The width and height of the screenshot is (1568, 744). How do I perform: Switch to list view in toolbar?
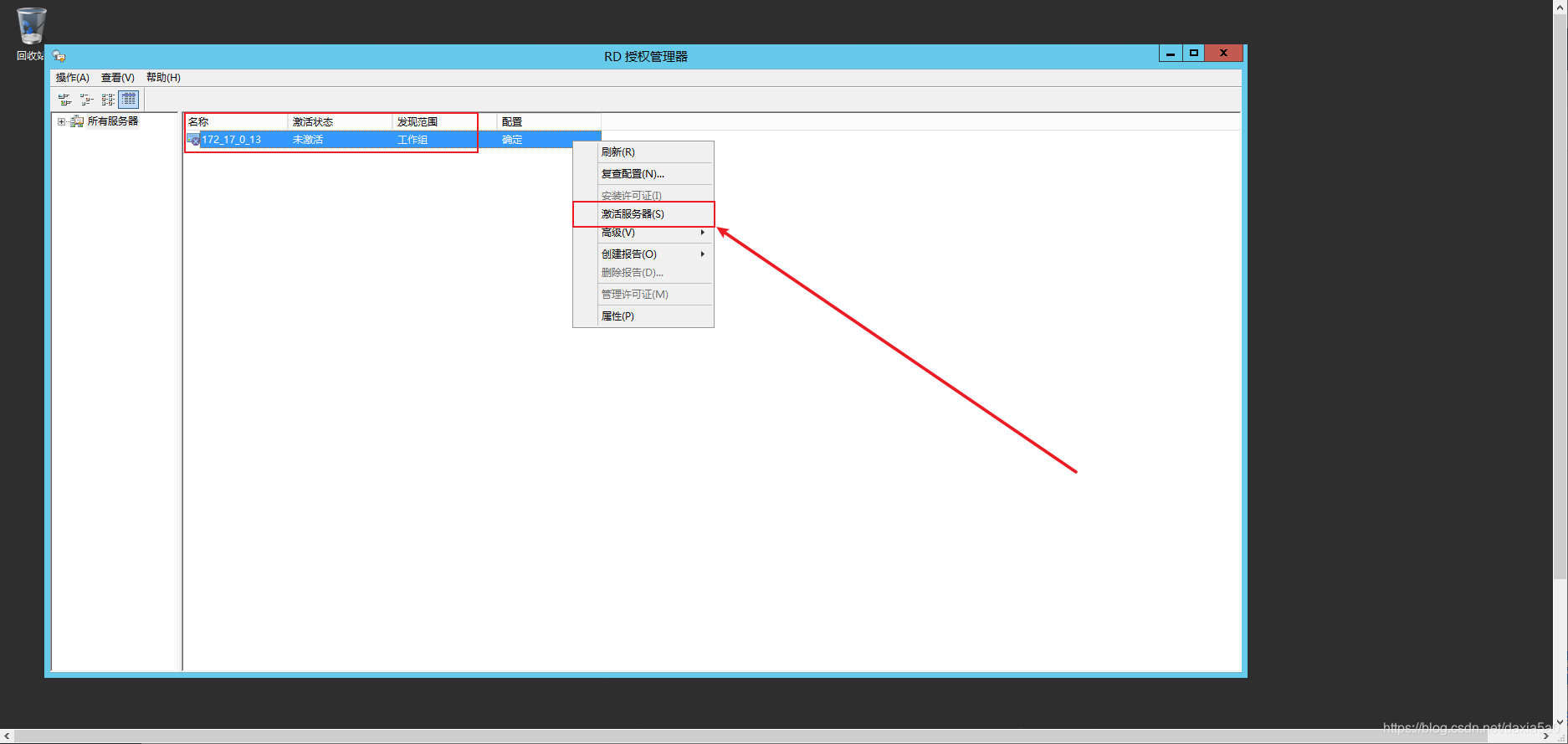click(108, 100)
